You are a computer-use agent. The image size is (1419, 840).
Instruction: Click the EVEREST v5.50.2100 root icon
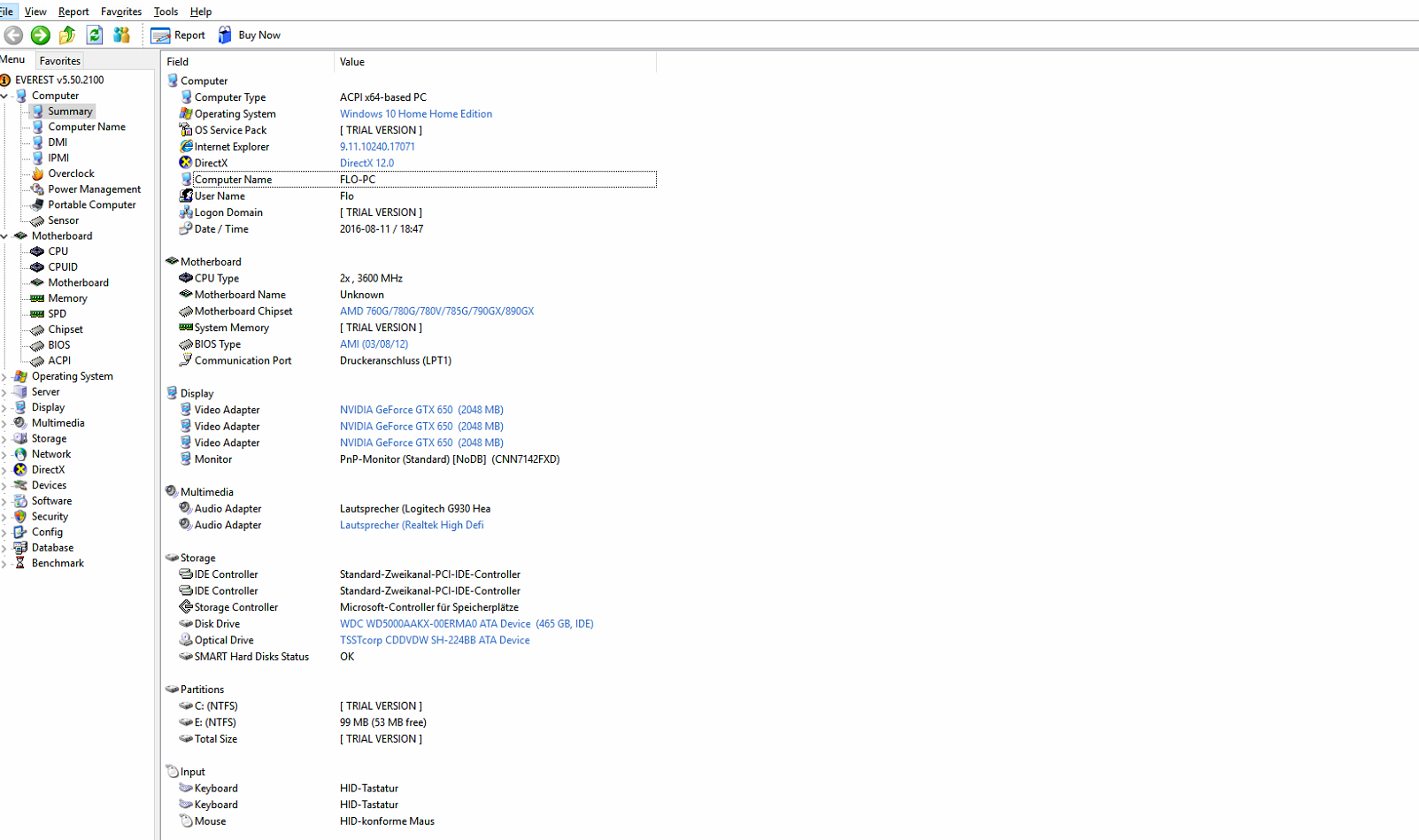coord(5,80)
